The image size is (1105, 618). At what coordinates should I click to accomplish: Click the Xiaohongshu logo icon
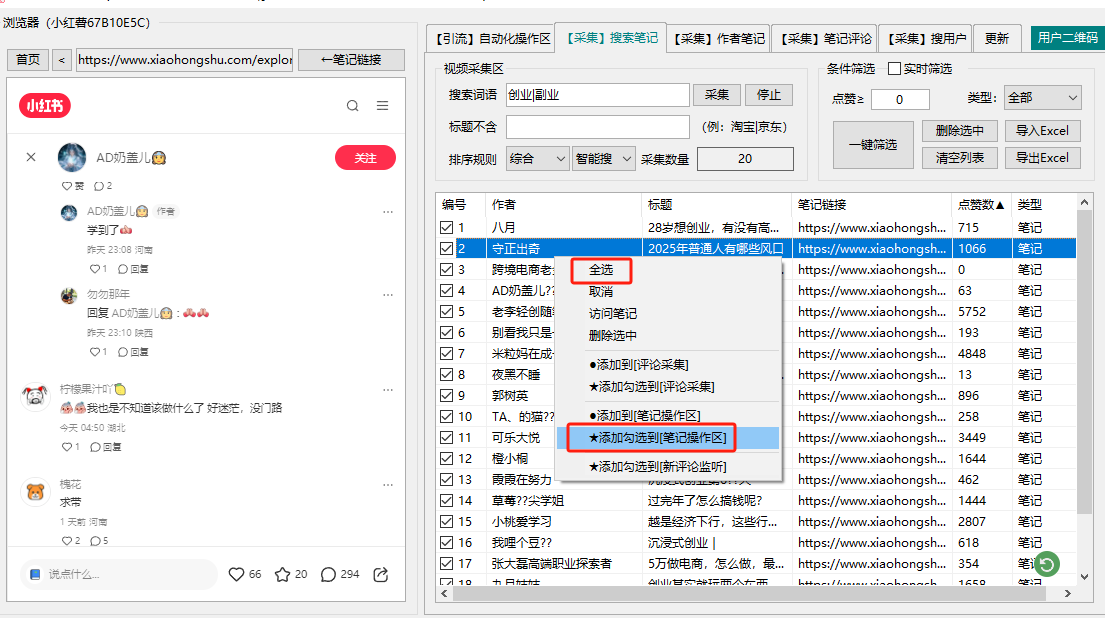coord(45,106)
